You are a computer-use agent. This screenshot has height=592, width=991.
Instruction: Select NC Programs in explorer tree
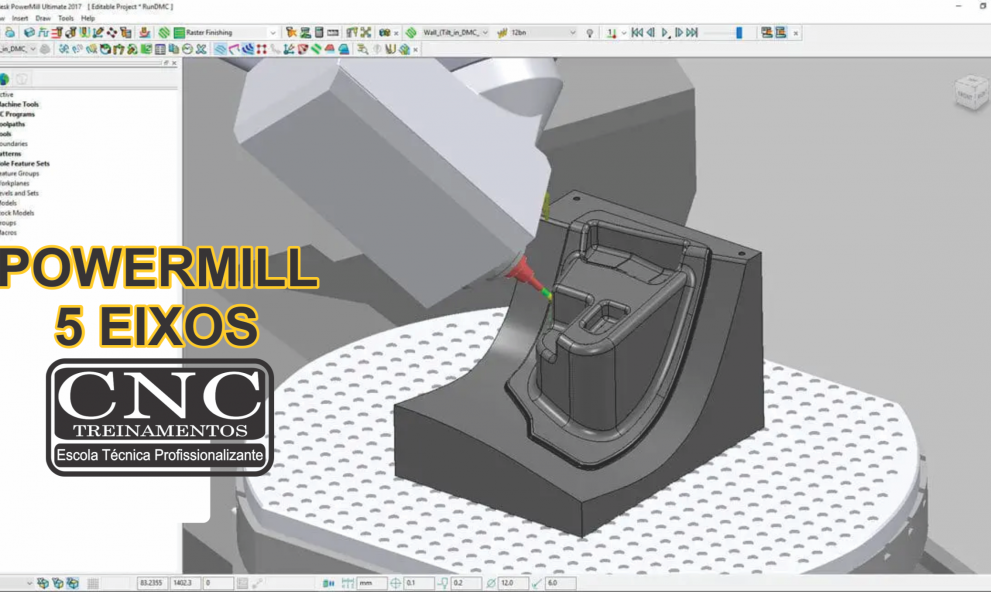pyautogui.click(x=18, y=114)
